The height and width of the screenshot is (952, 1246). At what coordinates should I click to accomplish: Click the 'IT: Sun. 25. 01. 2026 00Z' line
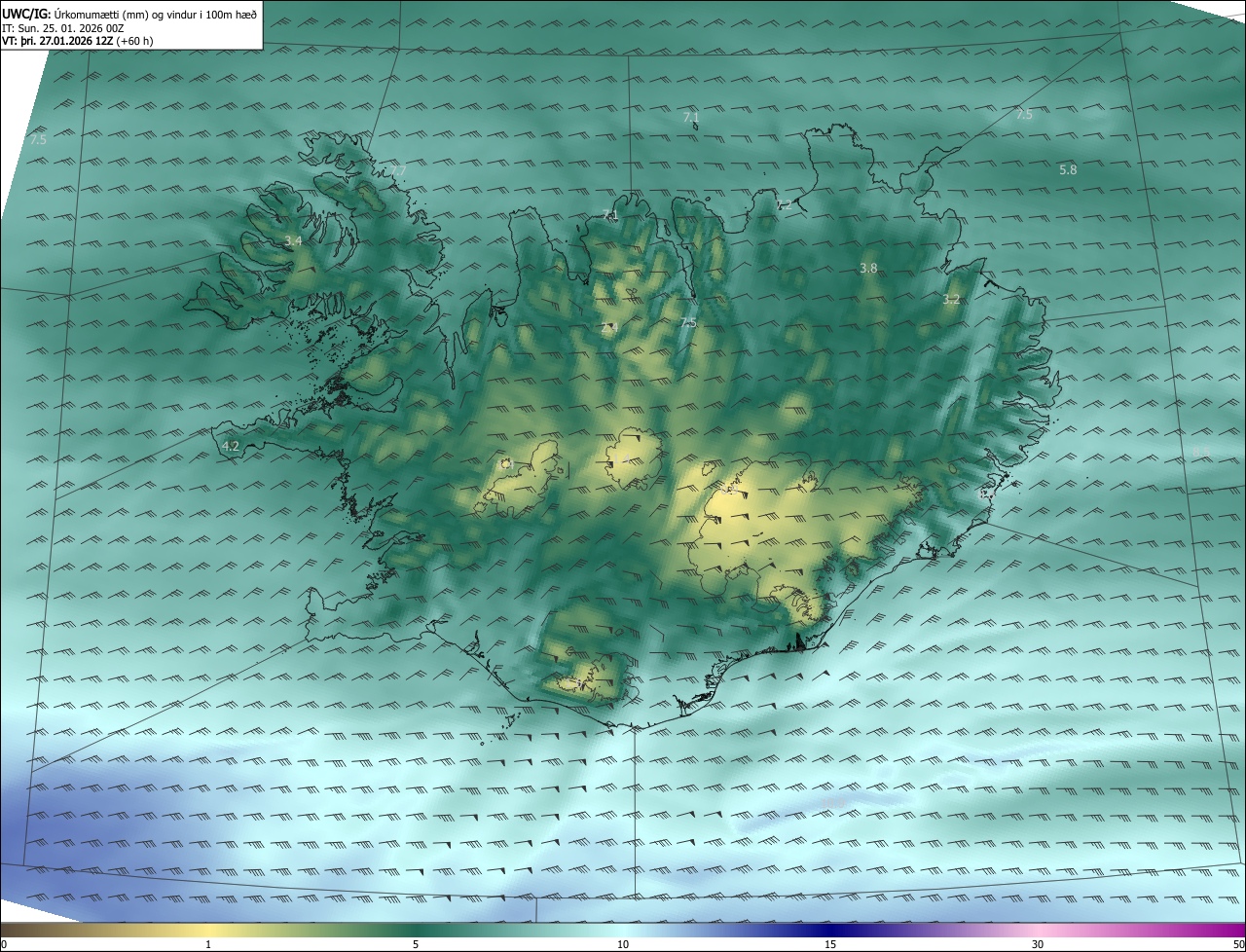point(62,28)
